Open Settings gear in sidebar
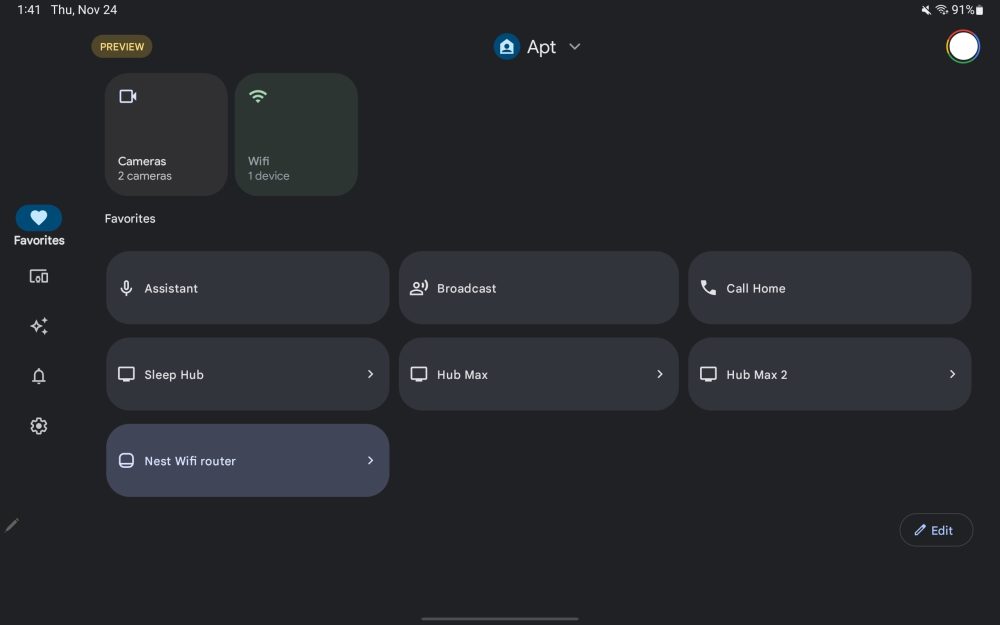This screenshot has width=1000, height=625. click(39, 426)
